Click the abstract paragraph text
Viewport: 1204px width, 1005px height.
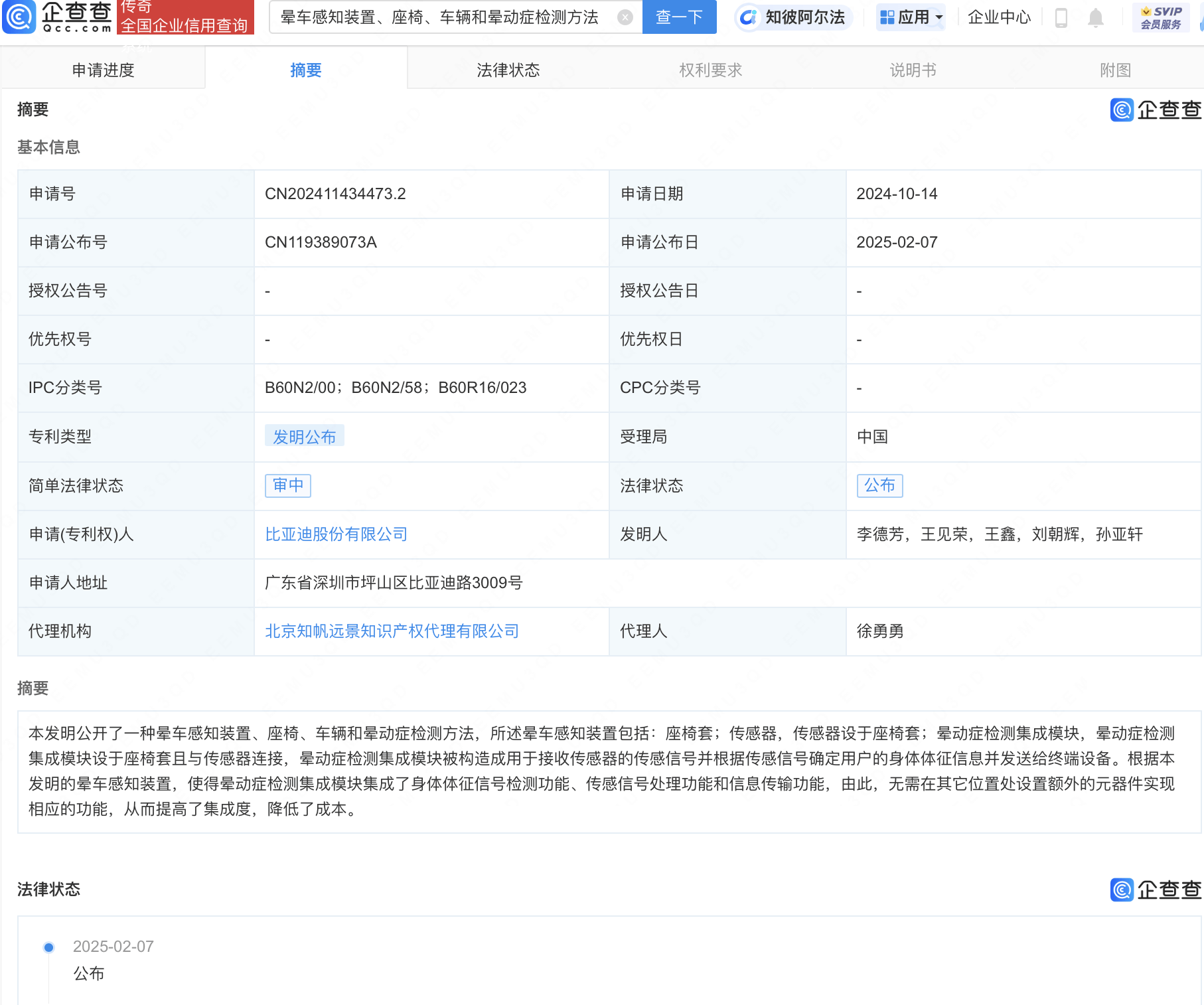(x=601, y=771)
